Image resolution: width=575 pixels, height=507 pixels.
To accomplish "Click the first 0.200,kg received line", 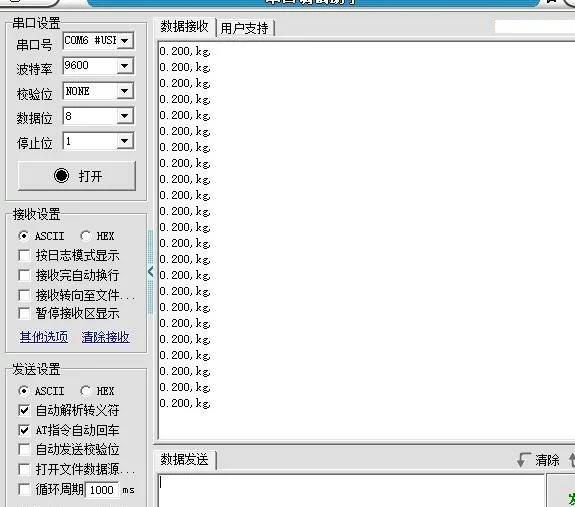I will click(x=185, y=51).
